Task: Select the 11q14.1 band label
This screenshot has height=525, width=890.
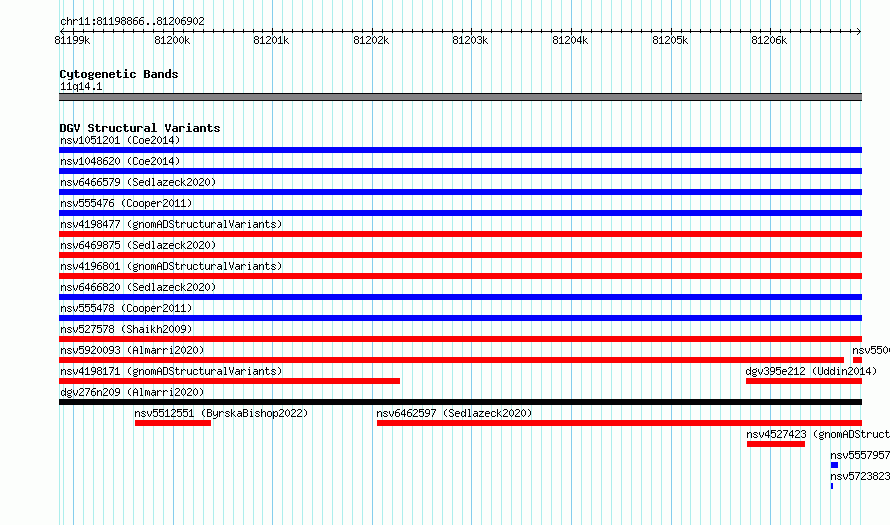Action: (x=81, y=86)
